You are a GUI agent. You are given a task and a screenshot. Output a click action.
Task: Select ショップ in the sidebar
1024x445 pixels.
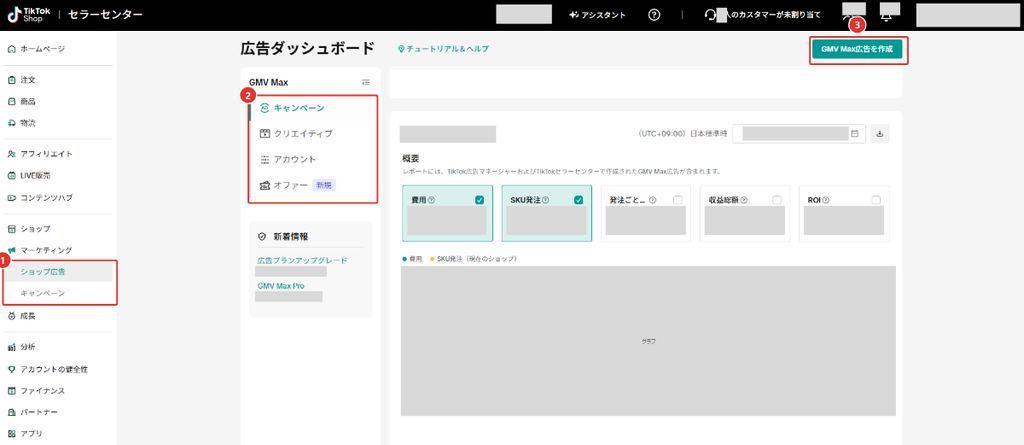coord(29,229)
